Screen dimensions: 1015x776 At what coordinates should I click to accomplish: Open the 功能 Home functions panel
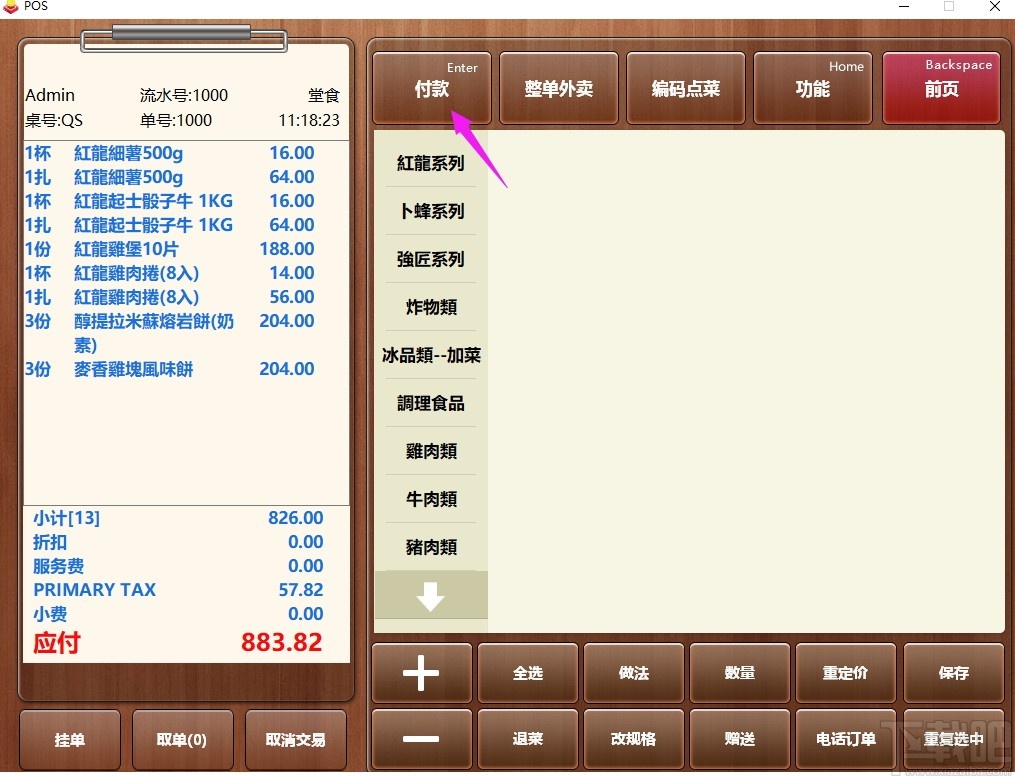[813, 88]
